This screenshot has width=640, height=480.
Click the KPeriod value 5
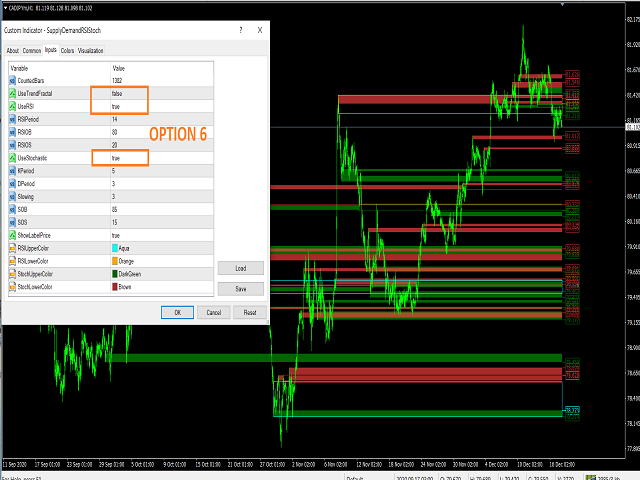click(113, 171)
